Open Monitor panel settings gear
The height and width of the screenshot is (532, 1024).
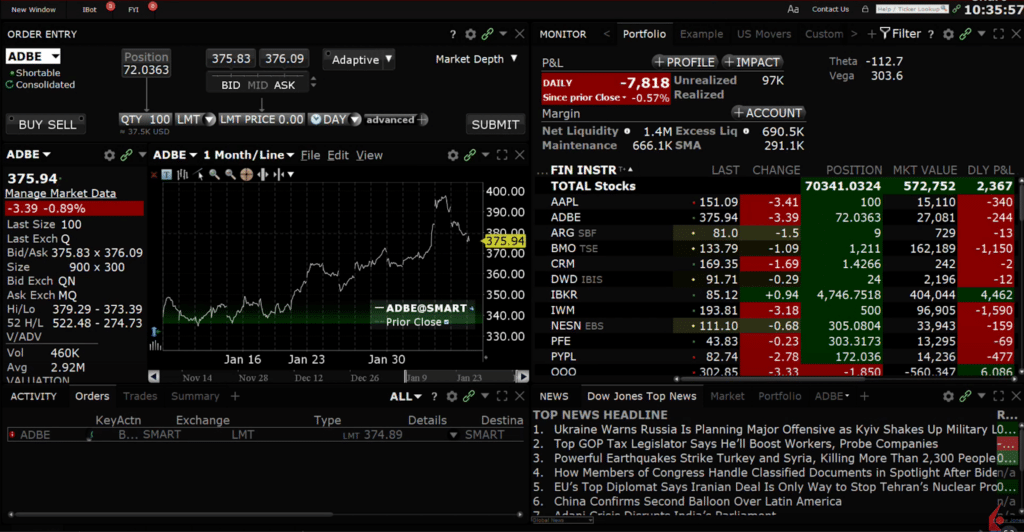coord(948,34)
